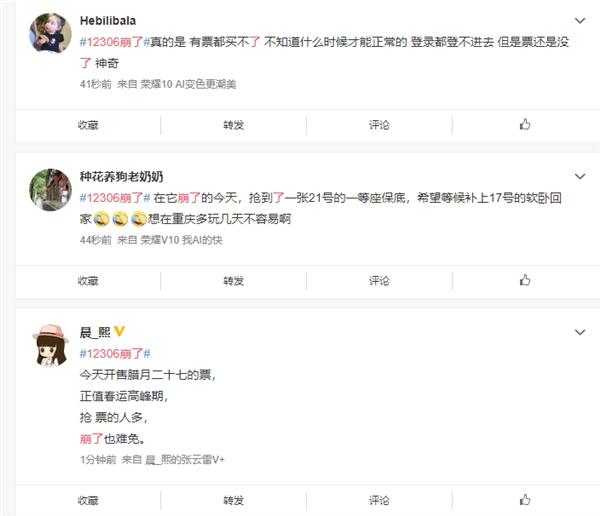Open 评论 on the 晨_熙 post
Viewport: 600px width, 516px height.
click(x=379, y=500)
